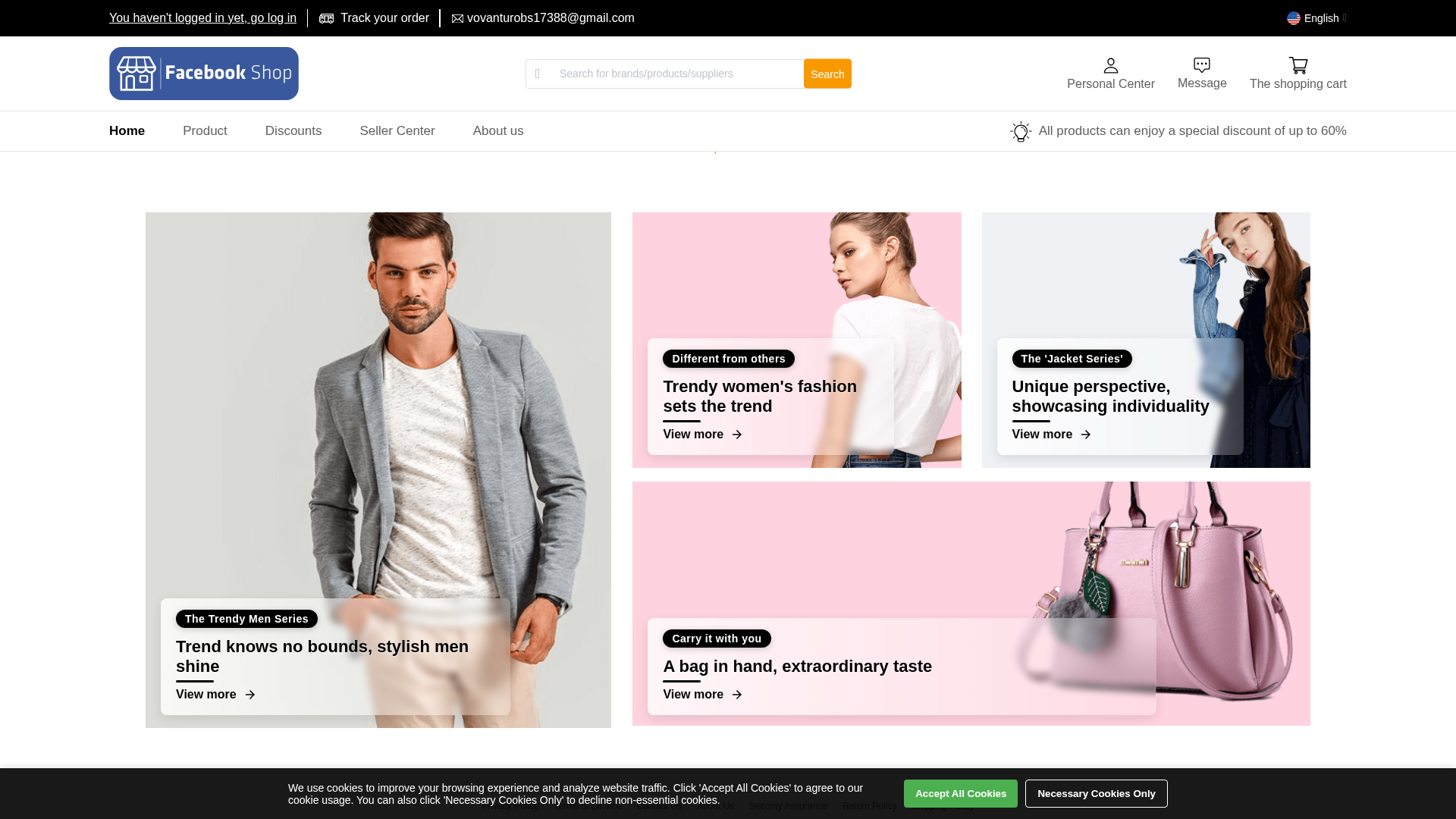This screenshot has width=1456, height=819.
Task: Open the shopping cart icon
Action: (1298, 66)
